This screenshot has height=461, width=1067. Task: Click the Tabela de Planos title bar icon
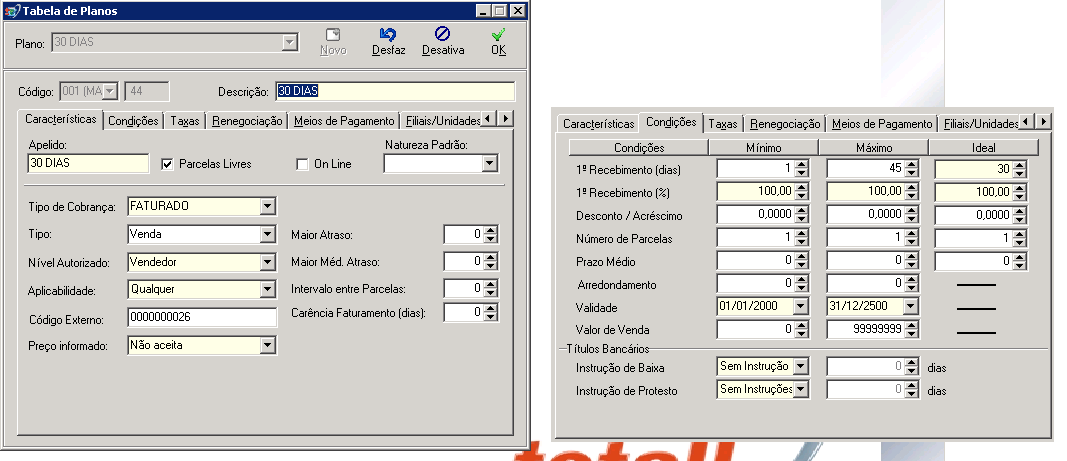pos(12,11)
